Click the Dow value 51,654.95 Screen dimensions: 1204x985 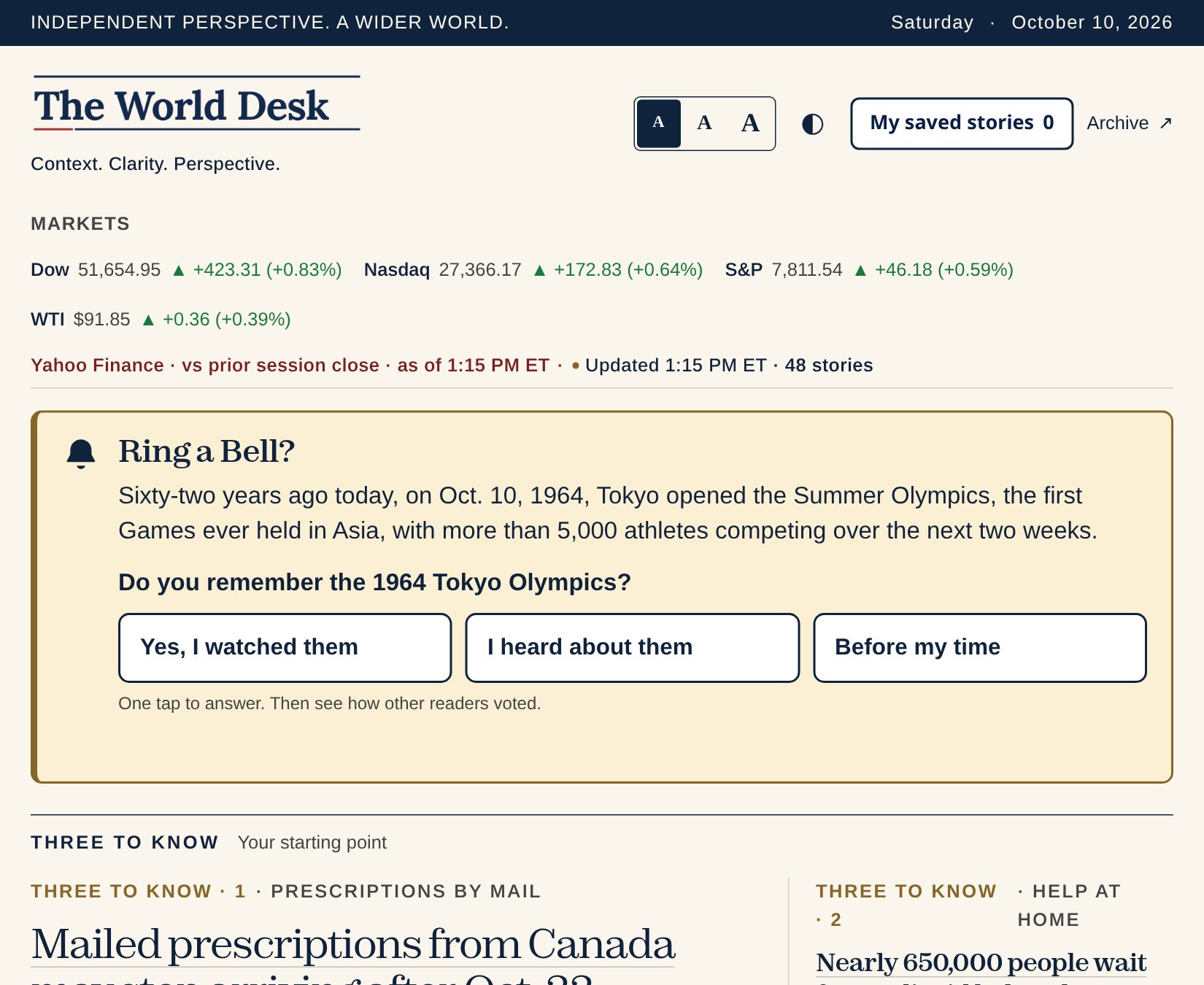pyautogui.click(x=119, y=270)
